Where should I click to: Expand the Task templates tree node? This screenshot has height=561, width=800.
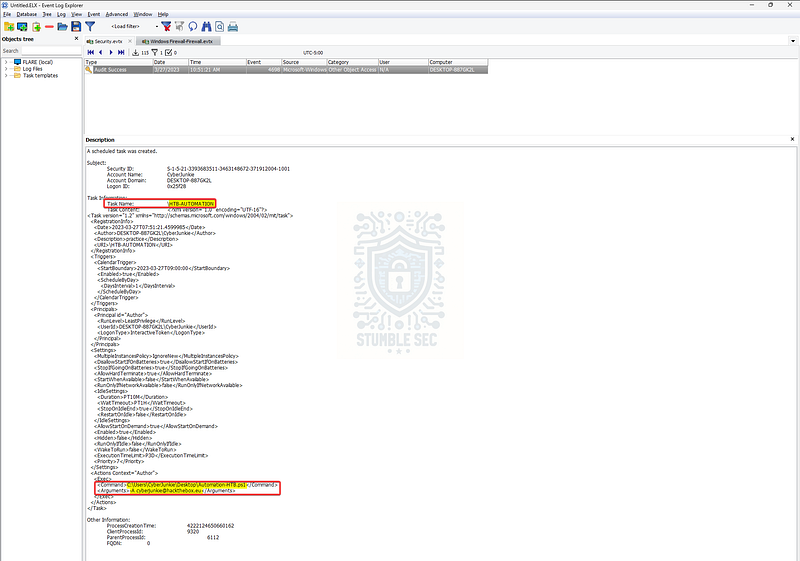click(6, 75)
